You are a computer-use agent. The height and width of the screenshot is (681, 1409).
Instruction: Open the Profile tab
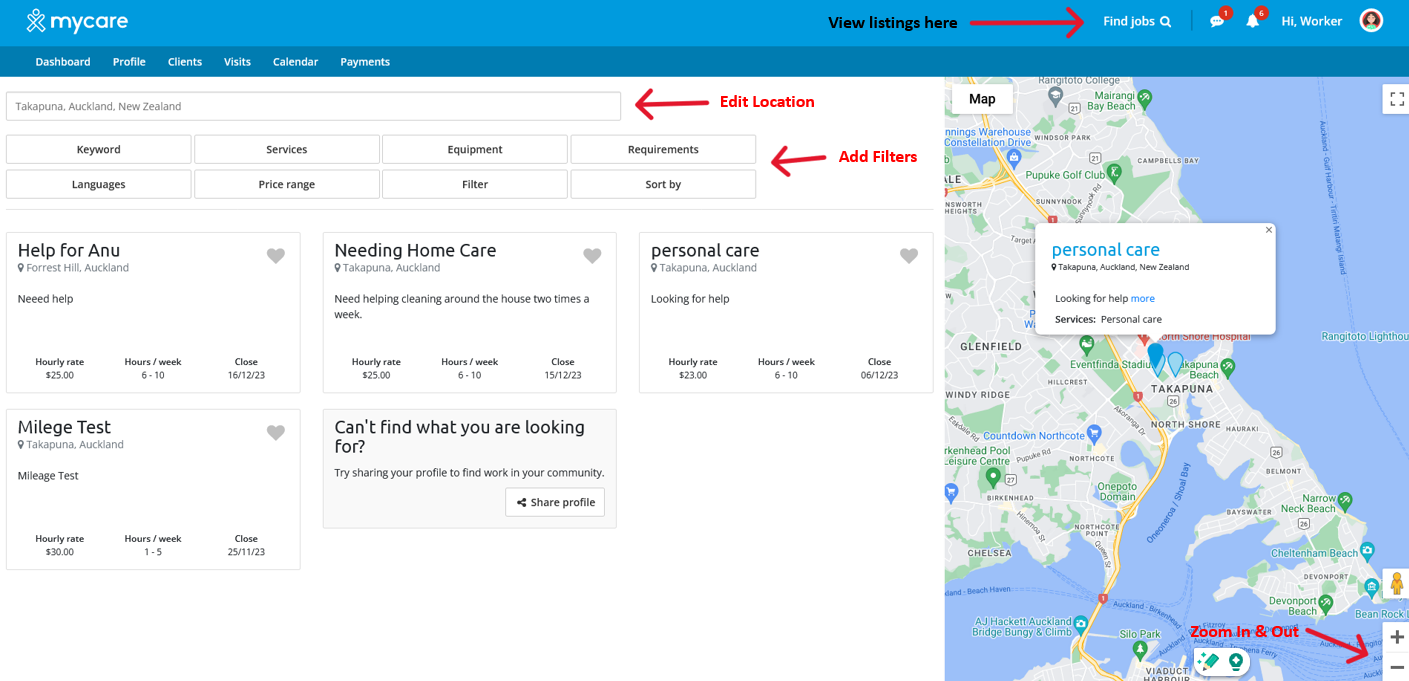129,62
